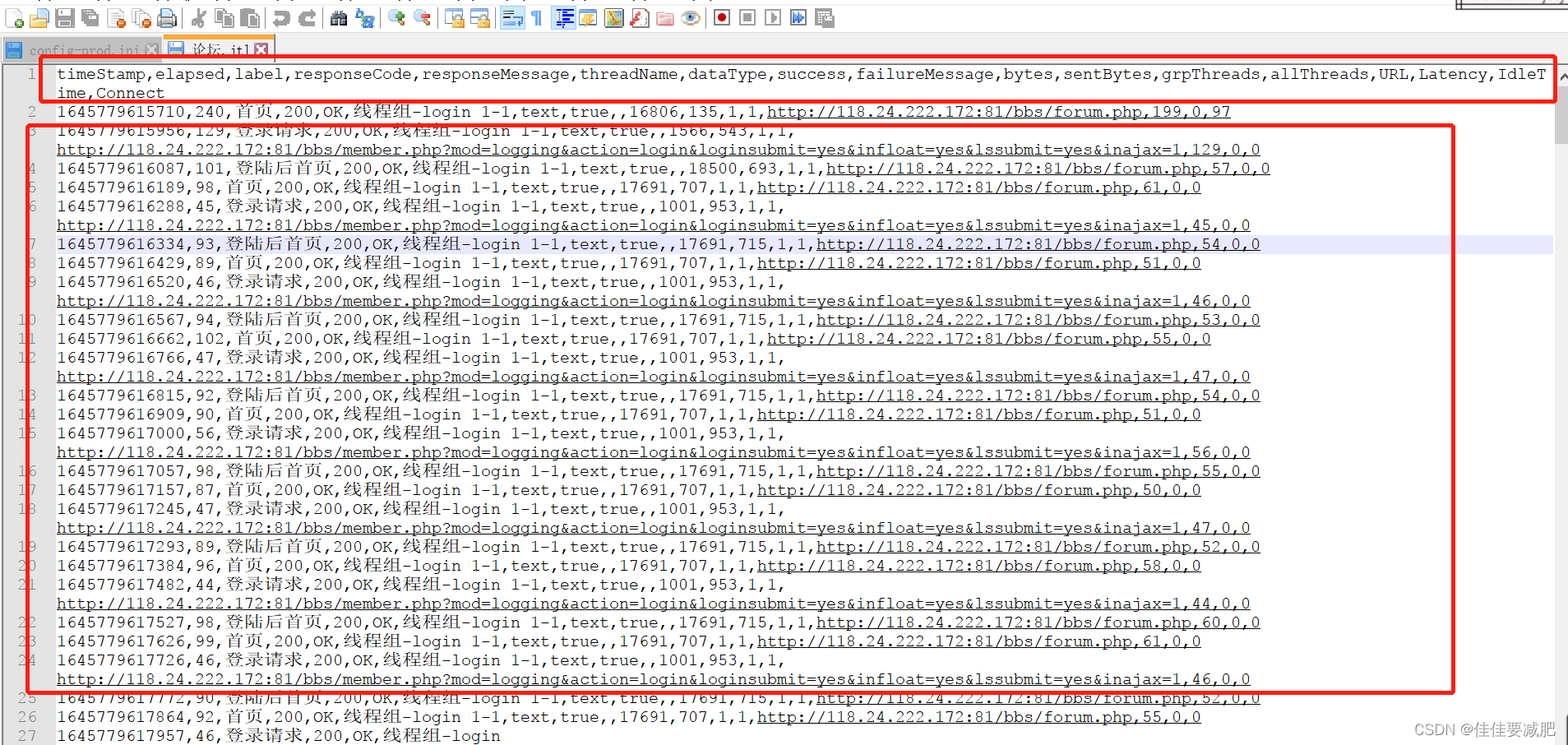Click the vertical scrollbar thumb
This screenshot has height=745, width=1568.
coord(1561,113)
